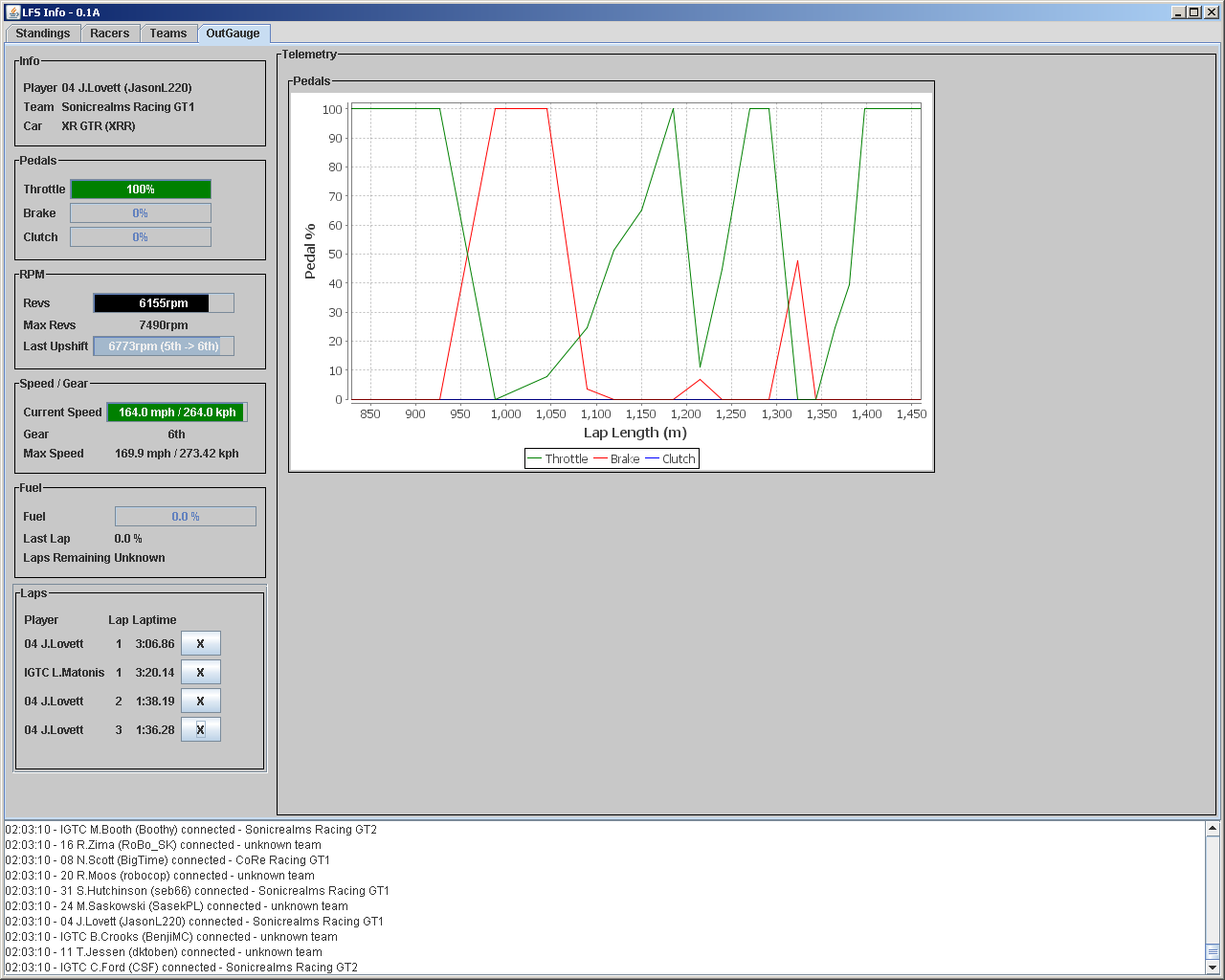Remove J.Lovett lap 1 with X button
1225x980 pixels.
coord(200,644)
